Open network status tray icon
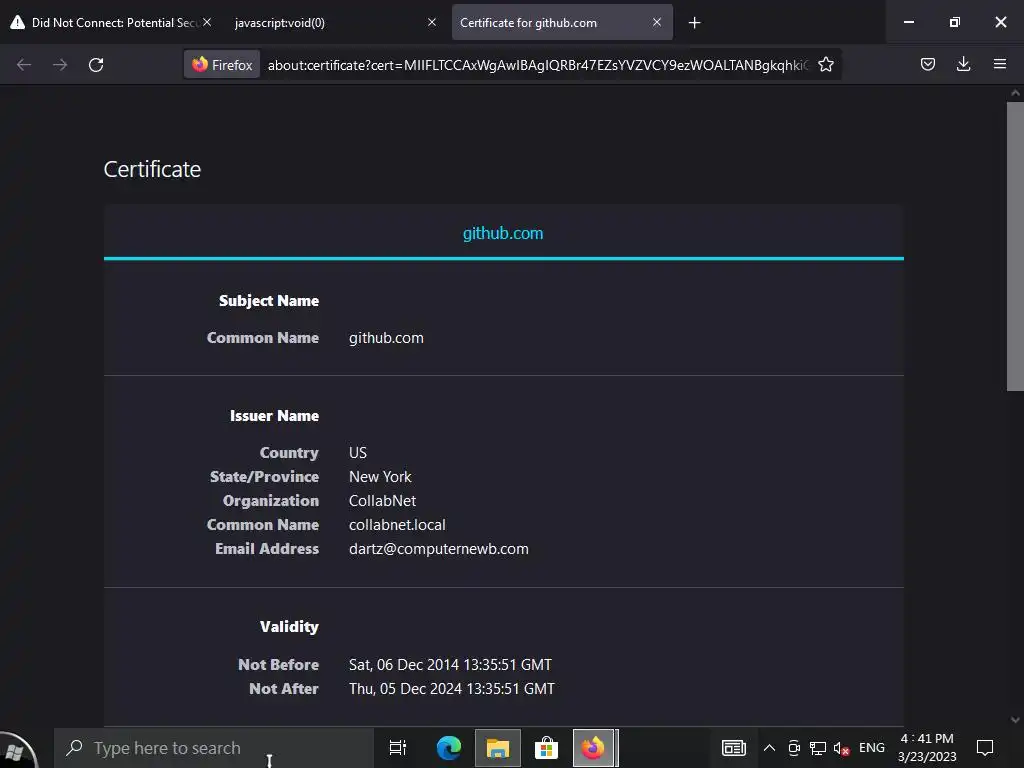1024x768 pixels. click(x=818, y=748)
